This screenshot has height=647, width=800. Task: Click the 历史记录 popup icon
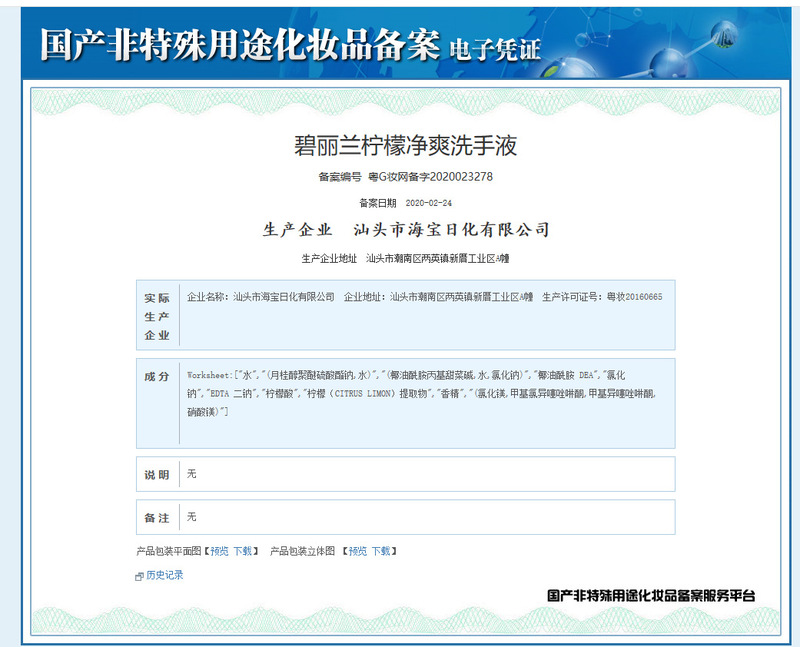tap(139, 576)
